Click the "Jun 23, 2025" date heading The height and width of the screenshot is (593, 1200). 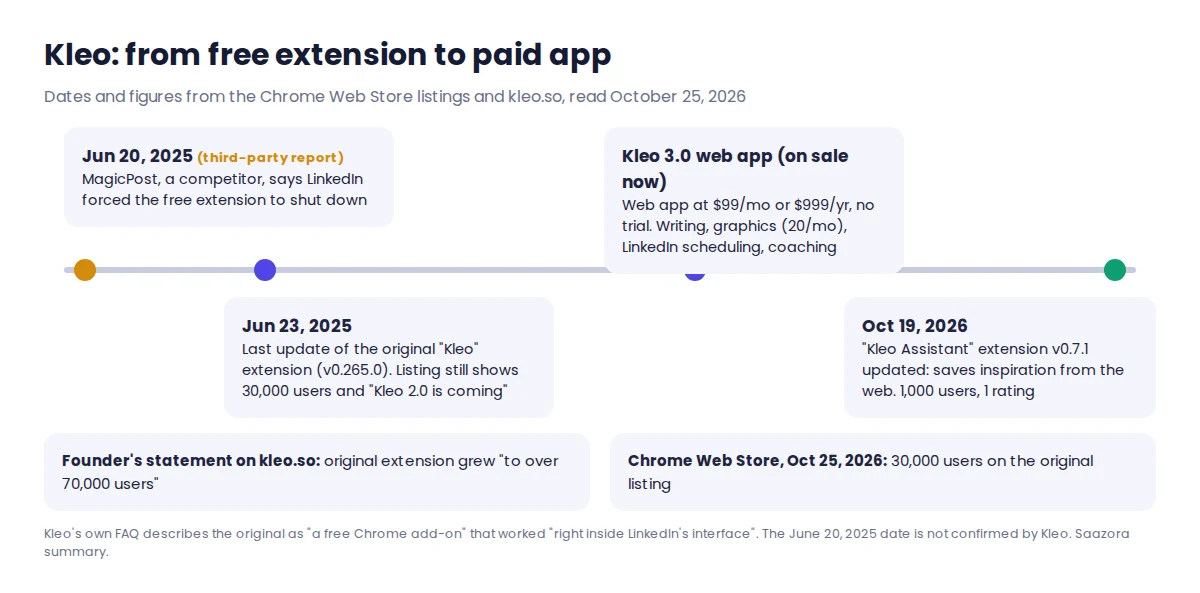[297, 326]
